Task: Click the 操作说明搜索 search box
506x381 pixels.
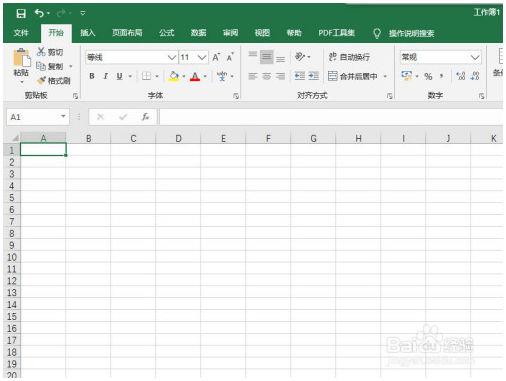Action: coord(411,33)
